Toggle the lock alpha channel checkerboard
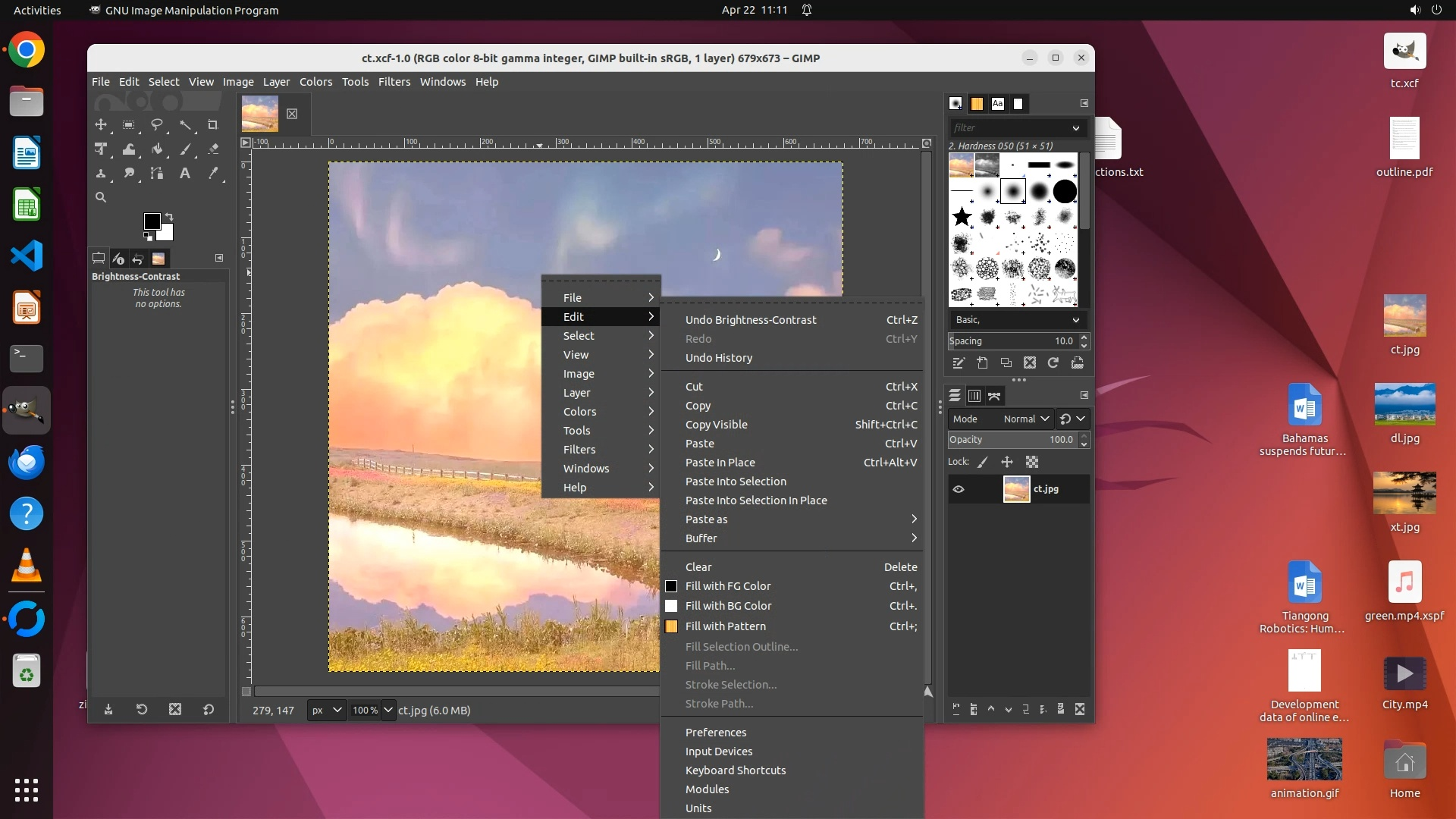Screen dimensions: 1456x819 (1032, 462)
